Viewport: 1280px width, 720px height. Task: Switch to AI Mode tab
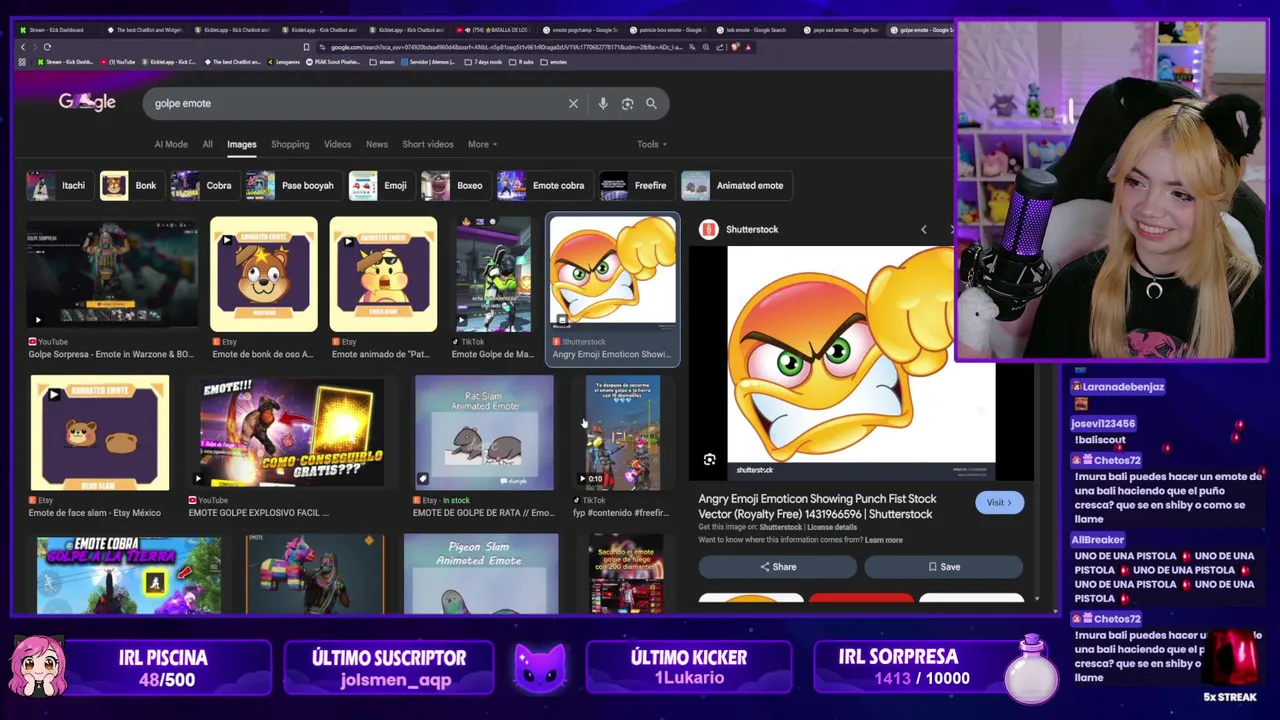pos(171,144)
